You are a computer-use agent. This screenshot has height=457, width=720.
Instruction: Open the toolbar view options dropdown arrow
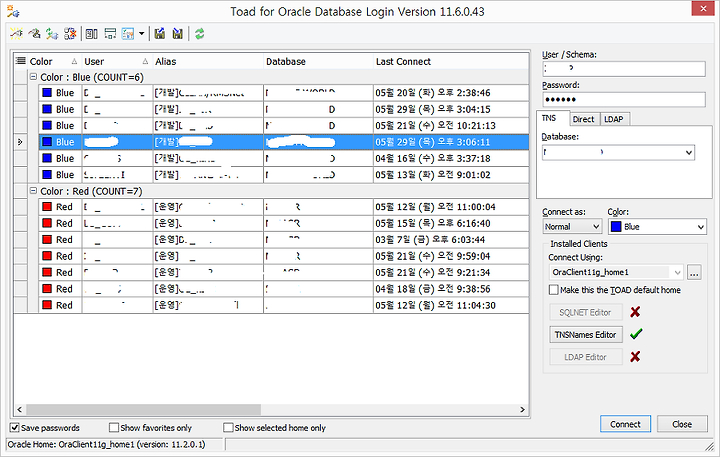pos(141,34)
